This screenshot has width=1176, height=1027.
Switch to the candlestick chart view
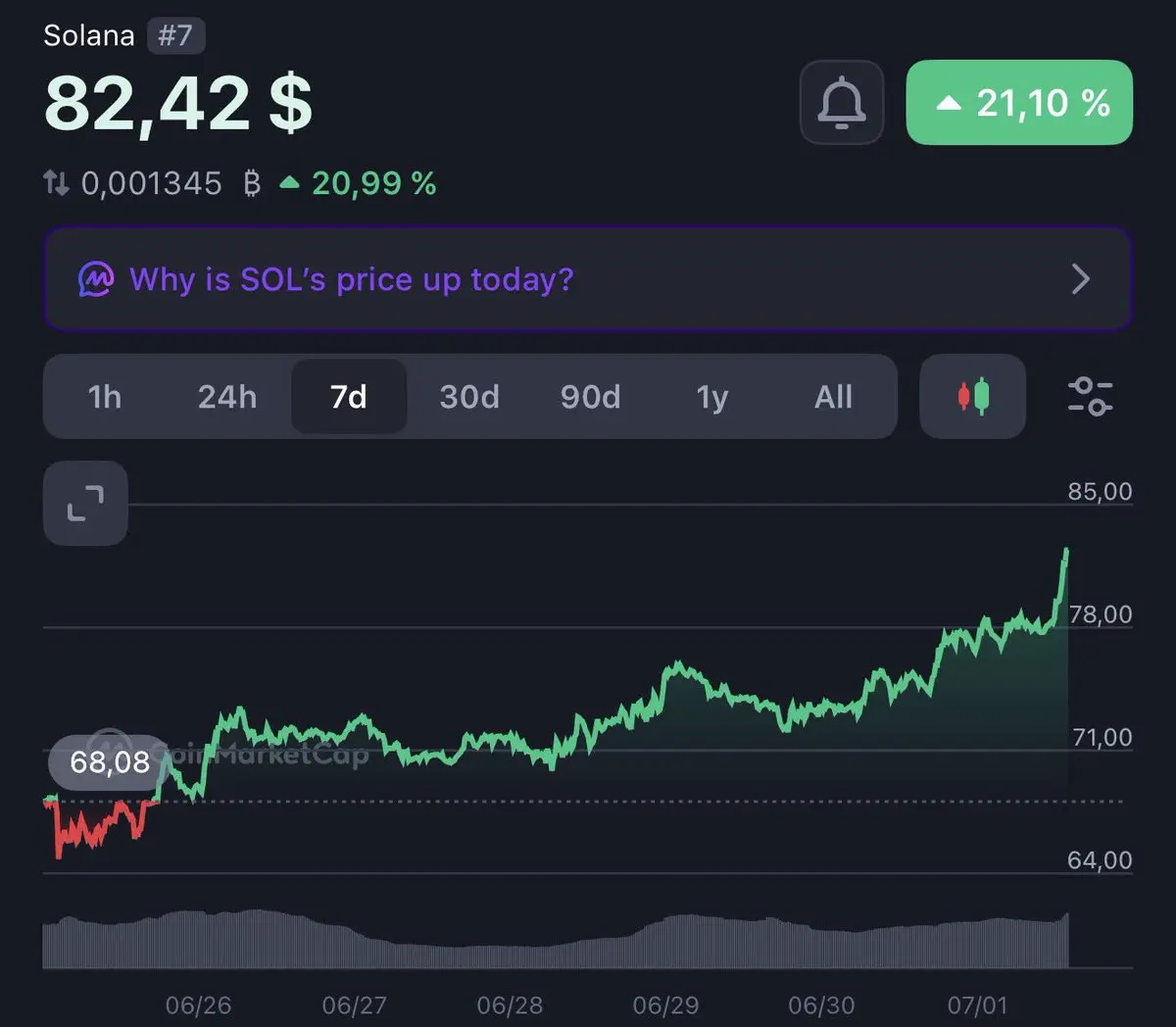coord(973,396)
